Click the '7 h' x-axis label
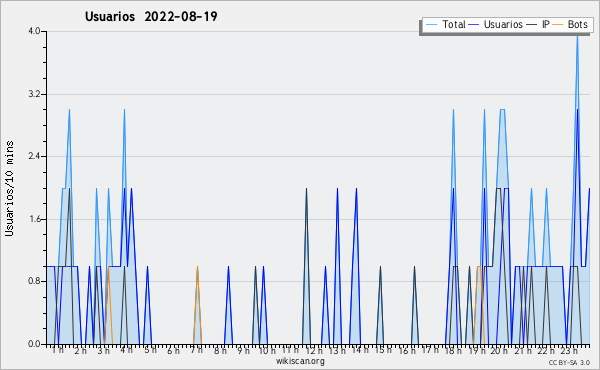Image resolution: width=600 pixels, height=370 pixels. (x=196, y=350)
